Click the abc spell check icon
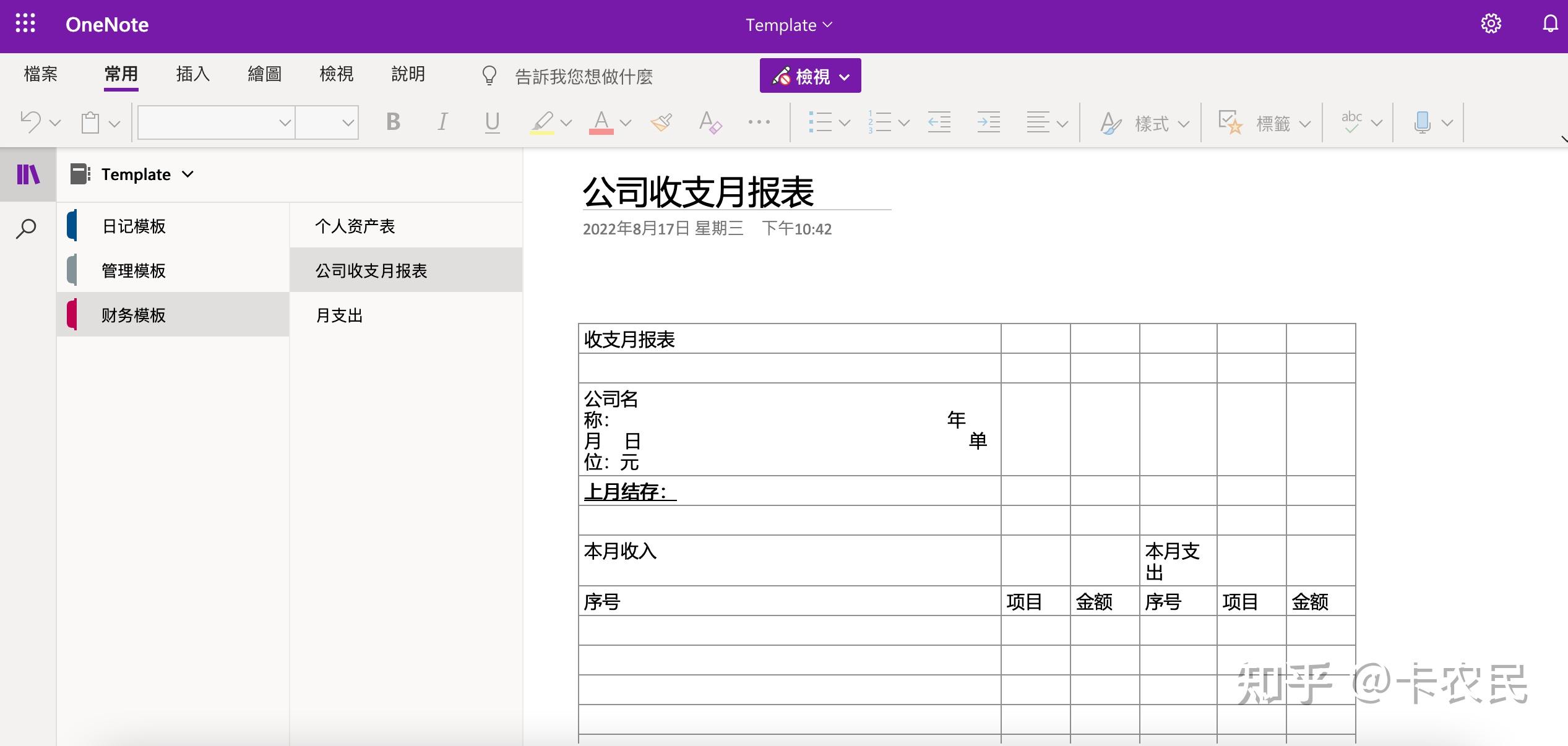The image size is (1568, 746). pos(1351,122)
